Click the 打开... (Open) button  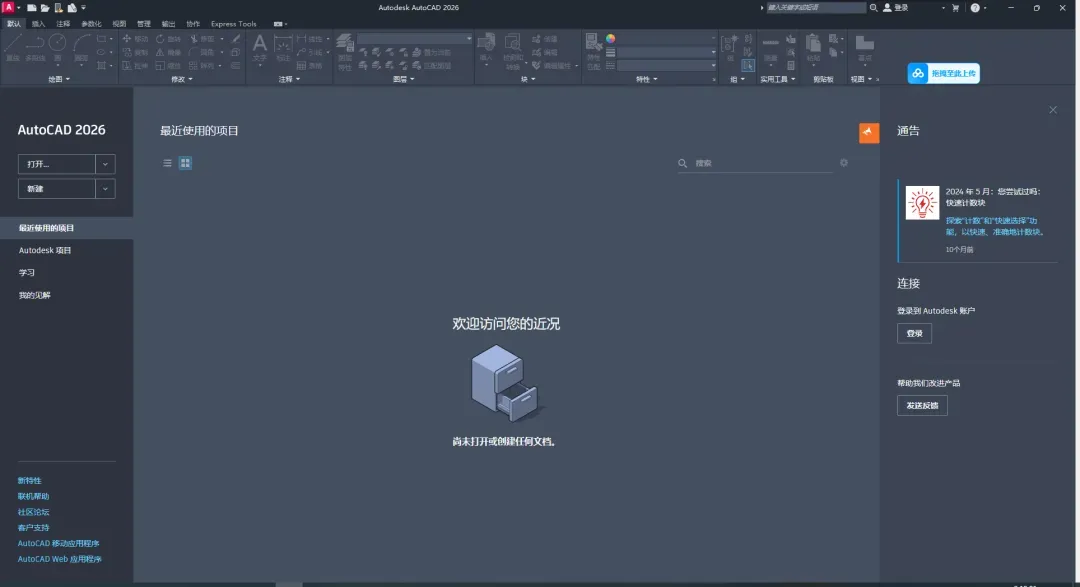(x=56, y=164)
